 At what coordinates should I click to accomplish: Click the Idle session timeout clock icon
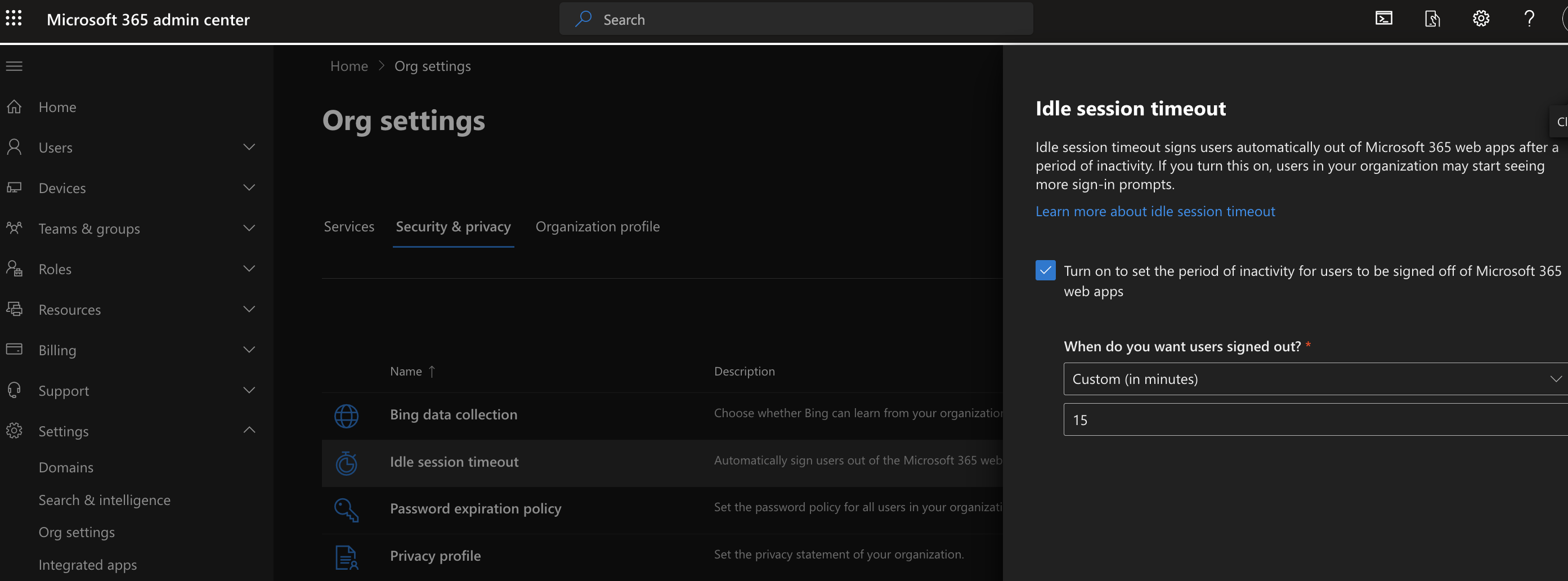346,463
